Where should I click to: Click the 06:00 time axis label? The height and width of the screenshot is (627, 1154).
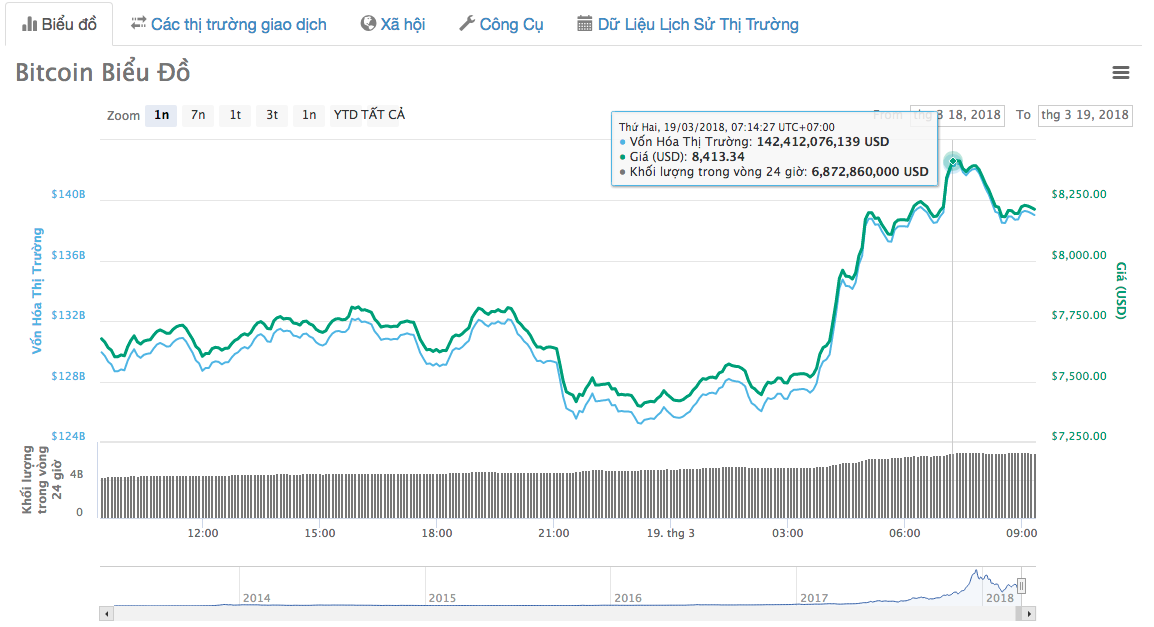(905, 533)
